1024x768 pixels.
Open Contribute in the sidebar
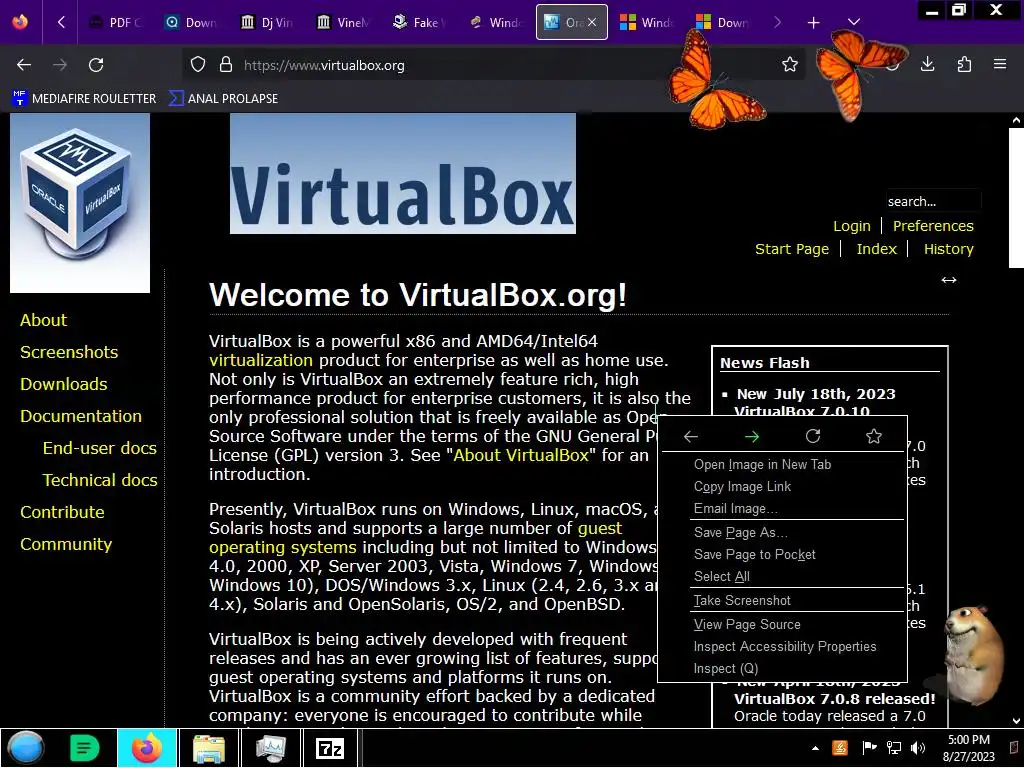pos(62,512)
